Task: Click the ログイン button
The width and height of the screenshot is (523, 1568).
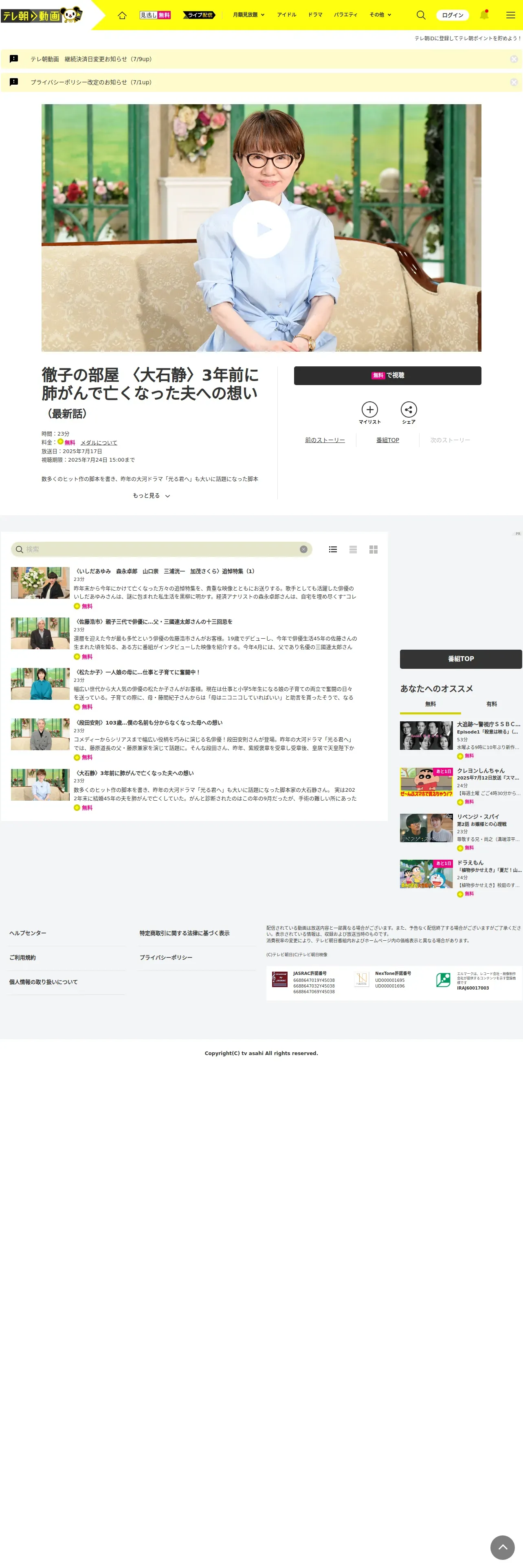Action: tap(453, 15)
